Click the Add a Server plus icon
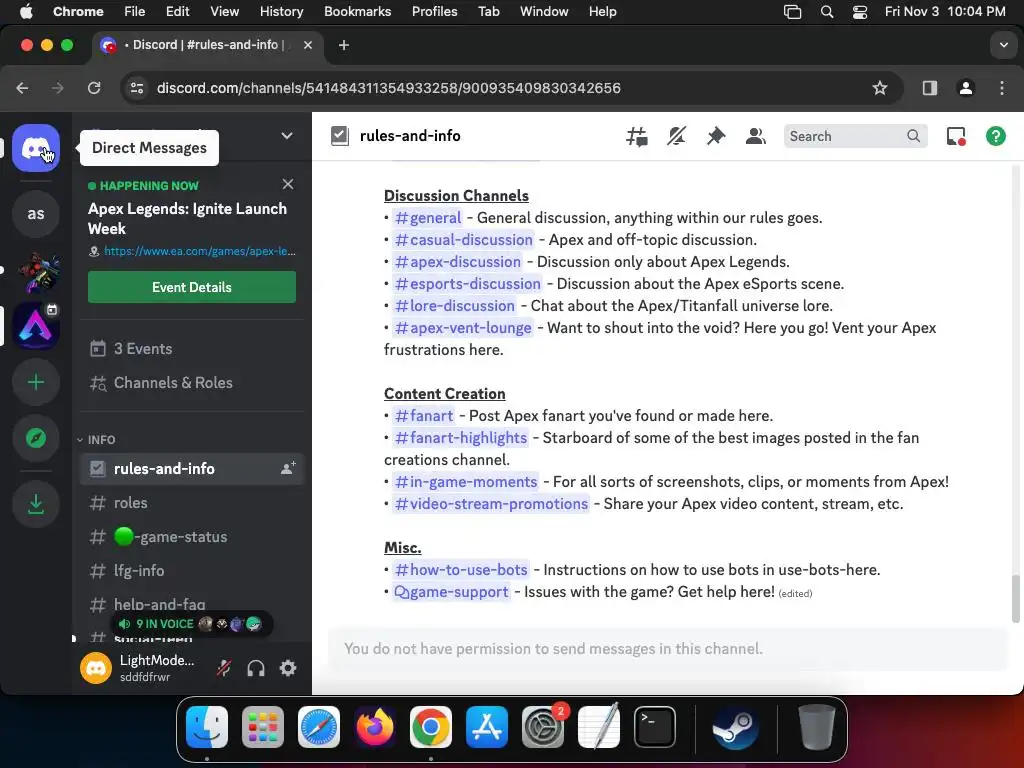Screen dimensions: 1024x768 pyautogui.click(x=36, y=382)
